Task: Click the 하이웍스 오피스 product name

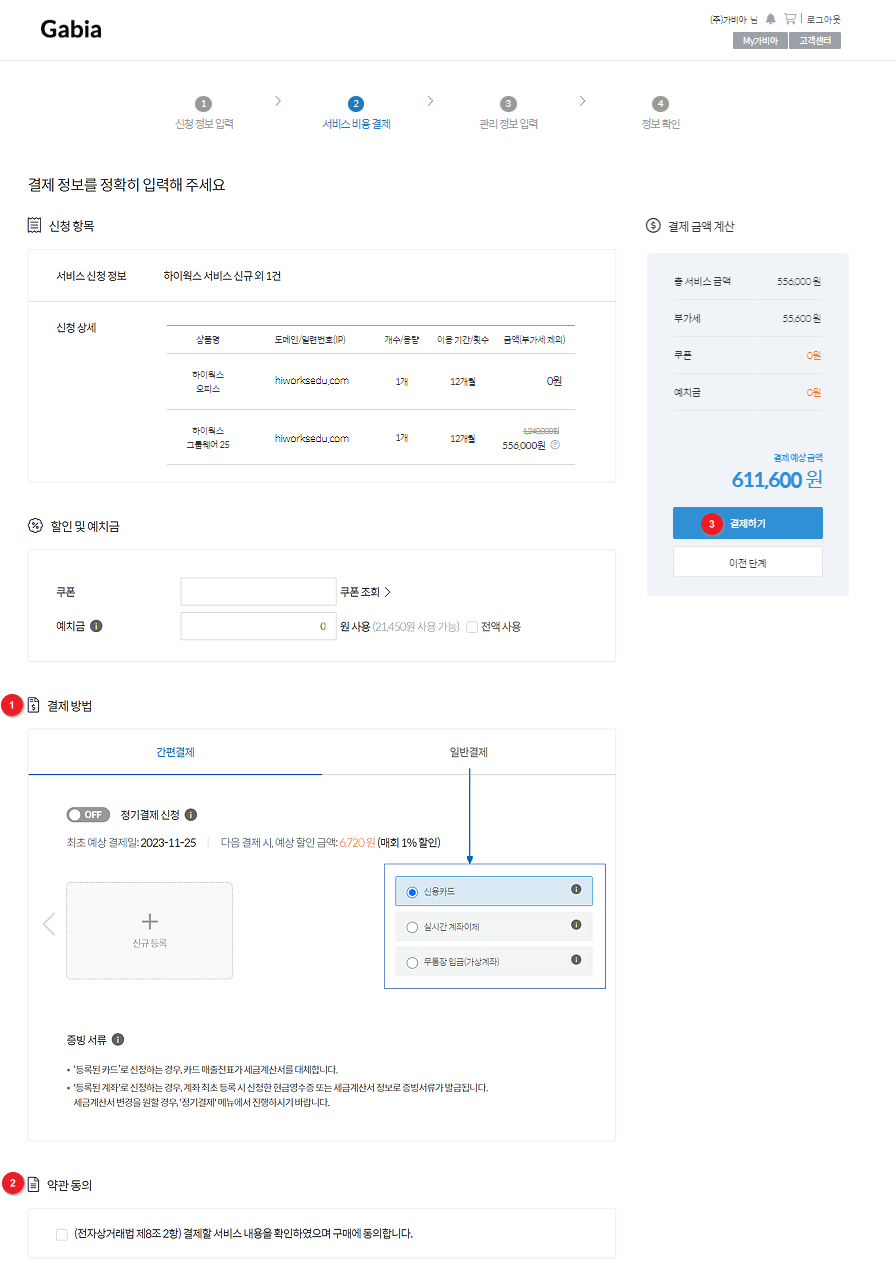Action: (x=208, y=381)
